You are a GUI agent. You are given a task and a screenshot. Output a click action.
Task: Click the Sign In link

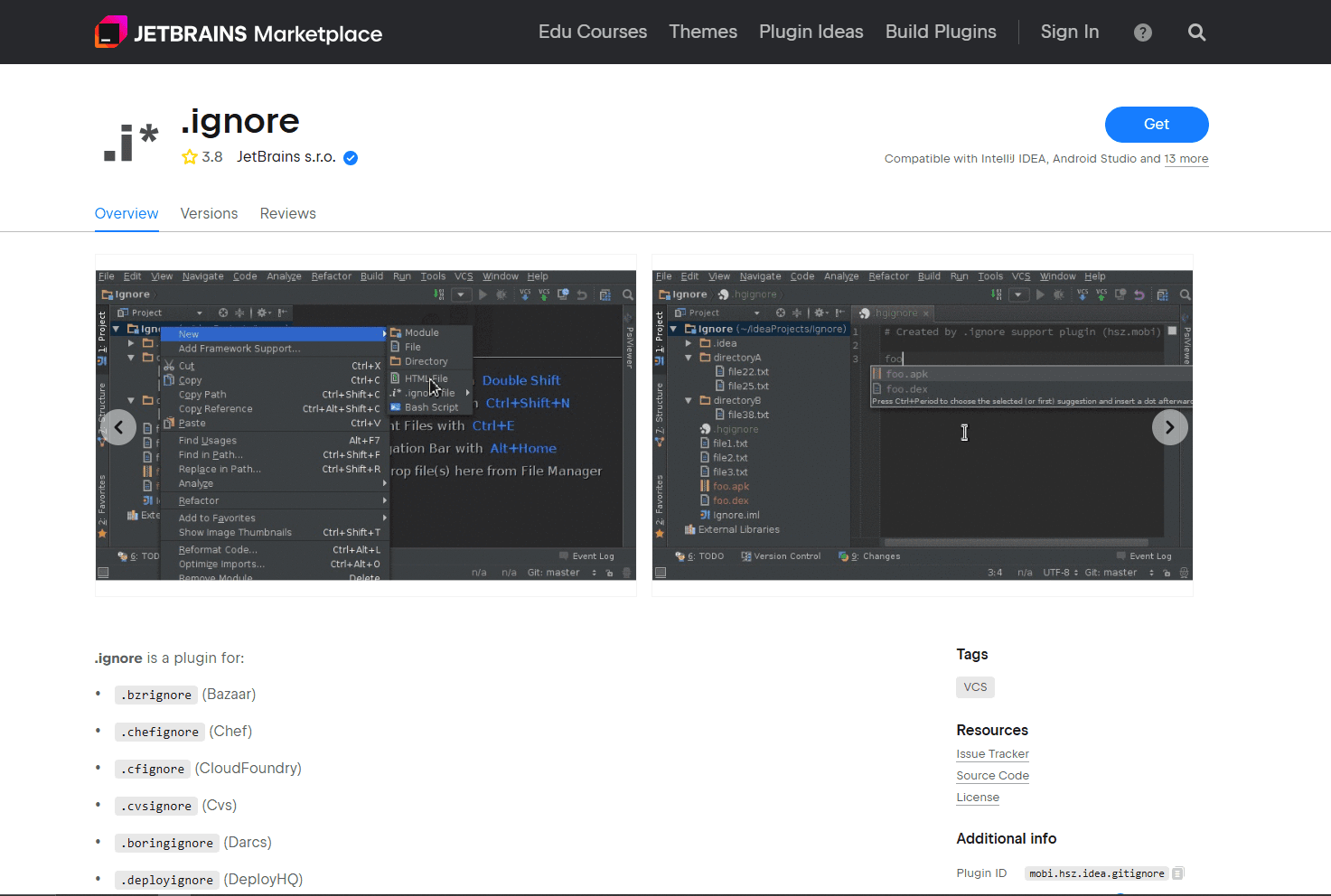click(1070, 32)
